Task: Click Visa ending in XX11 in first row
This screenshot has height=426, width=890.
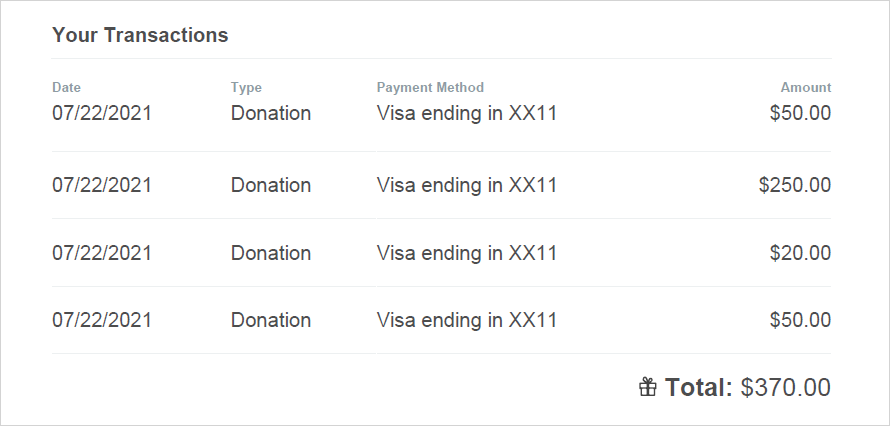Action: 467,113
